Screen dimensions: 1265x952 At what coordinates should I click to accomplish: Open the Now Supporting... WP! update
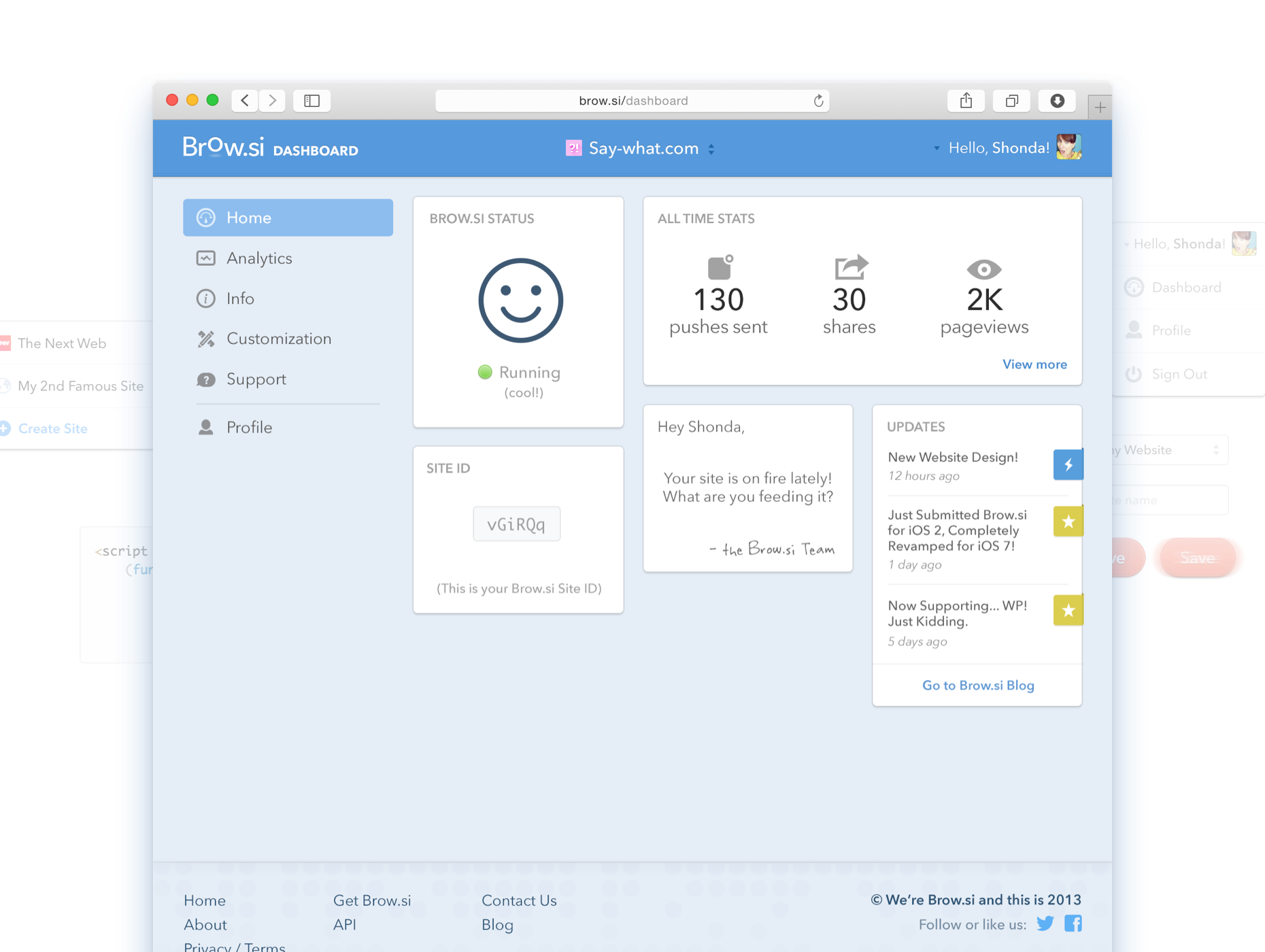[x=957, y=613]
